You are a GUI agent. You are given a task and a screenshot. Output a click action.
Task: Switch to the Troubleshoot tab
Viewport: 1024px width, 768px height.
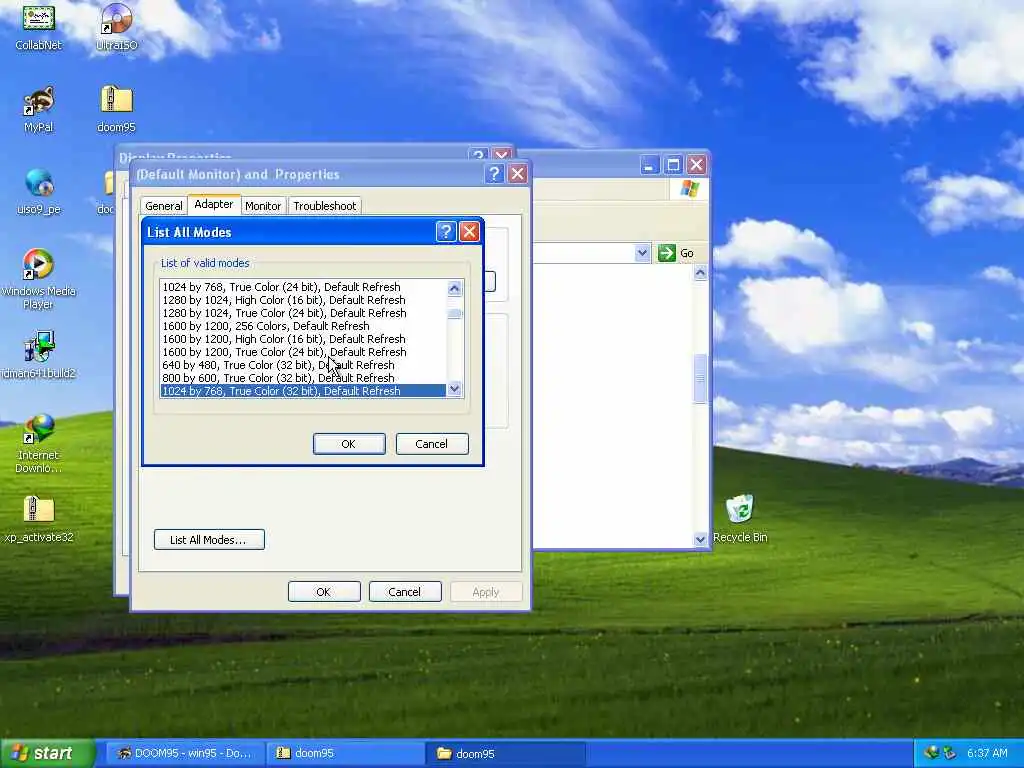325,206
